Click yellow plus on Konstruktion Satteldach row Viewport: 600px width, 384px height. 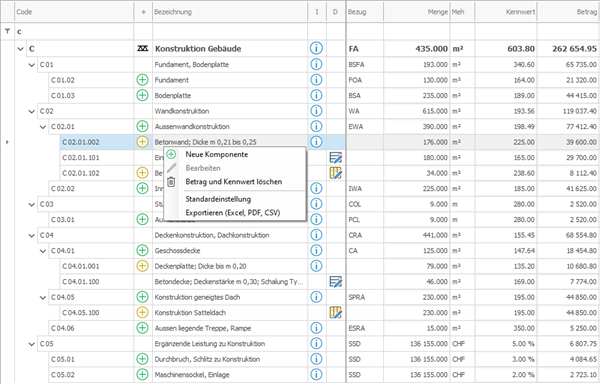coord(142,312)
